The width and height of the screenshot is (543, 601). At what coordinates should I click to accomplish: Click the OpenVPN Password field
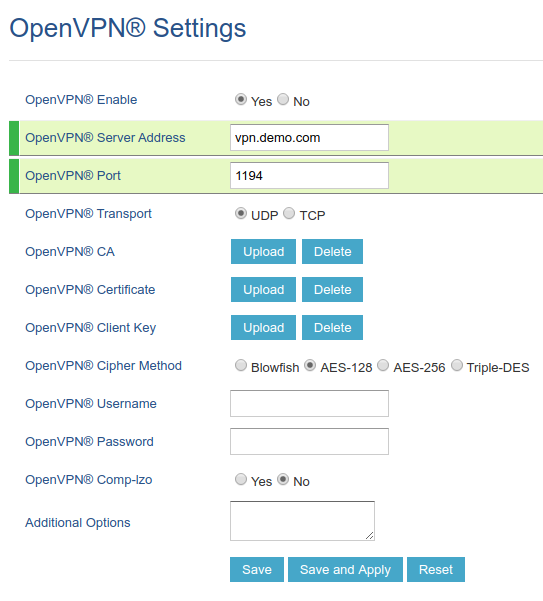(309, 441)
